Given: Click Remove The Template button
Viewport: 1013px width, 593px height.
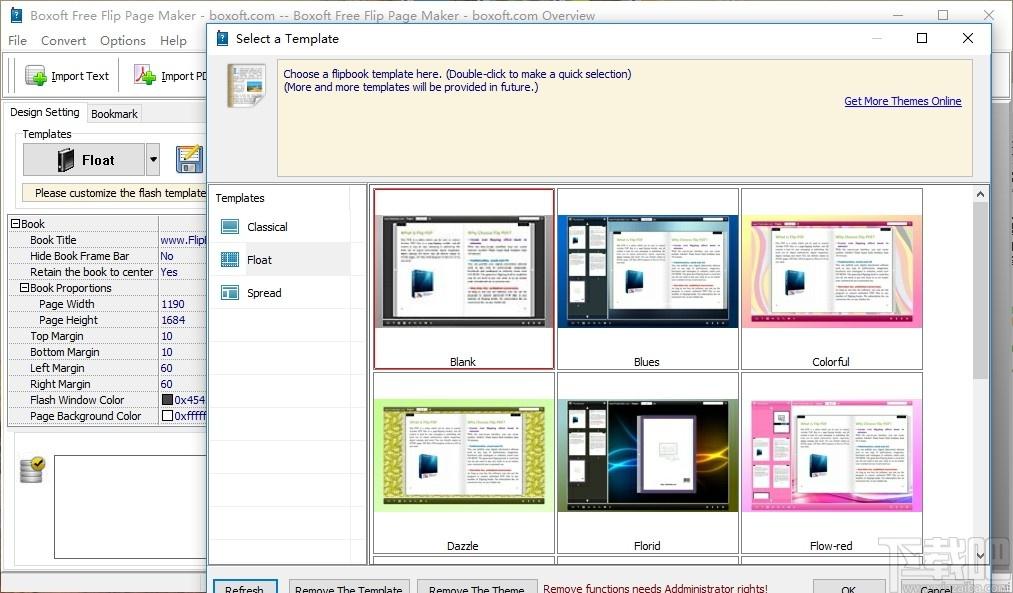Looking at the screenshot, I should 349,587.
